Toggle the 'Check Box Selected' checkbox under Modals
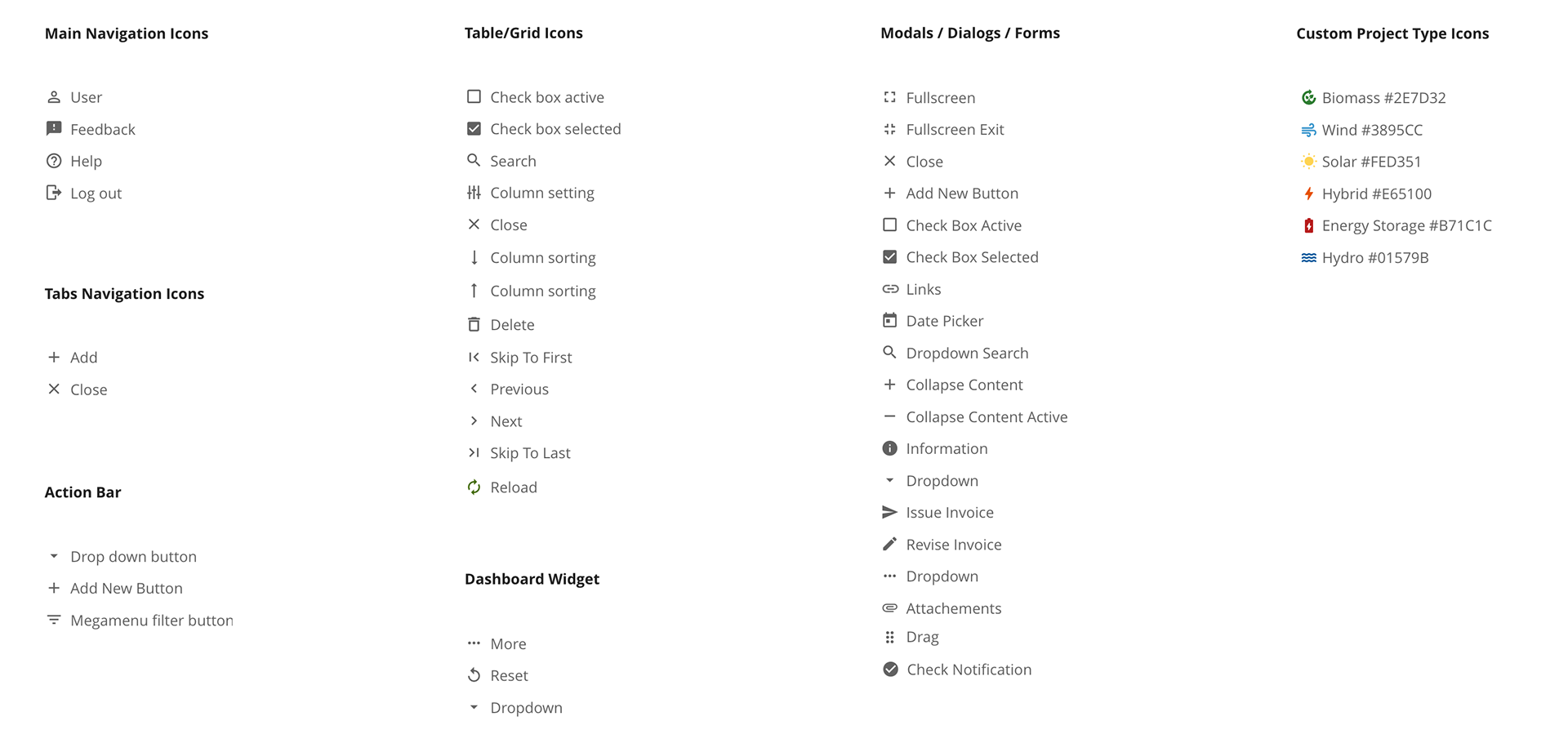Screen dimensions: 1568x743 (890, 257)
